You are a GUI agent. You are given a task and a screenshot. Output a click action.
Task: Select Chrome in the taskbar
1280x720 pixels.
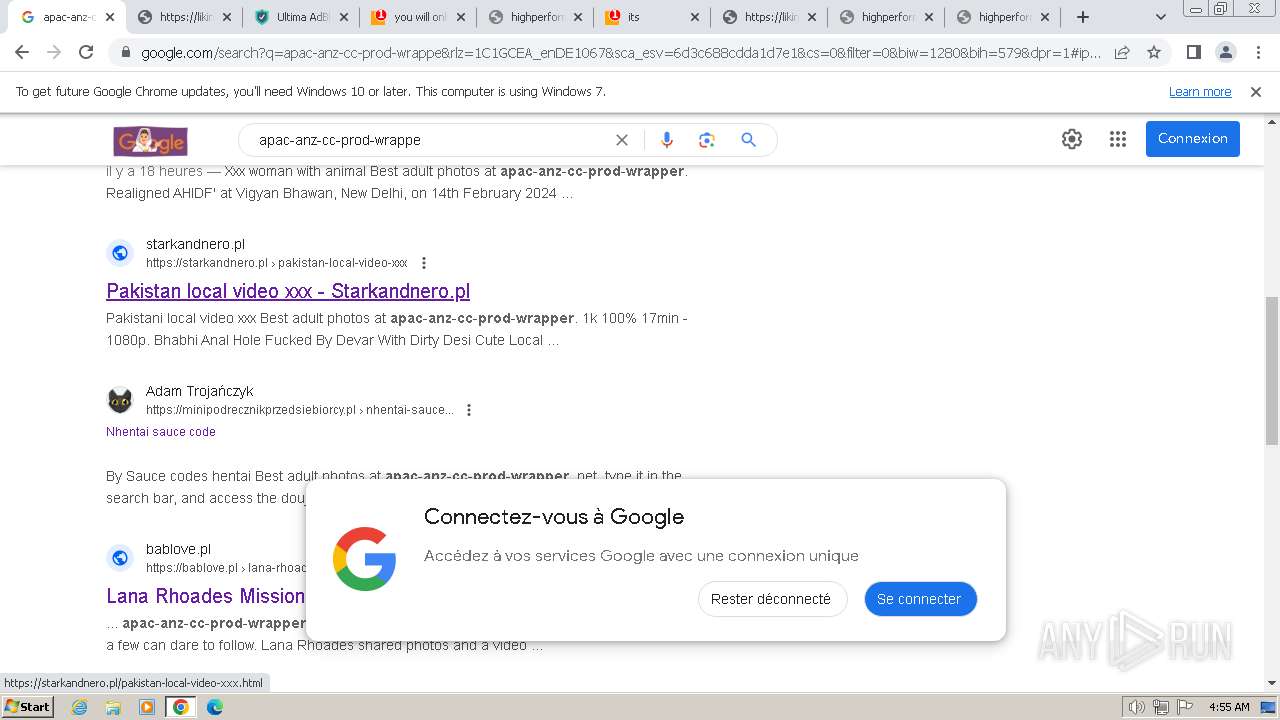(x=181, y=707)
